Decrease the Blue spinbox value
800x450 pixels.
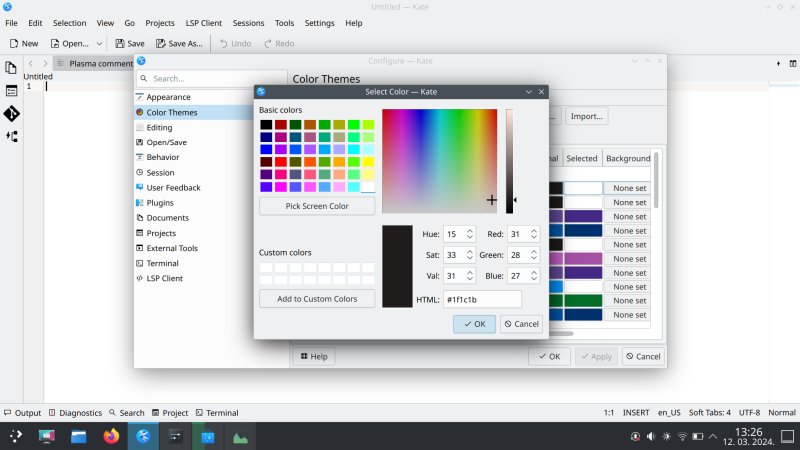coord(534,279)
